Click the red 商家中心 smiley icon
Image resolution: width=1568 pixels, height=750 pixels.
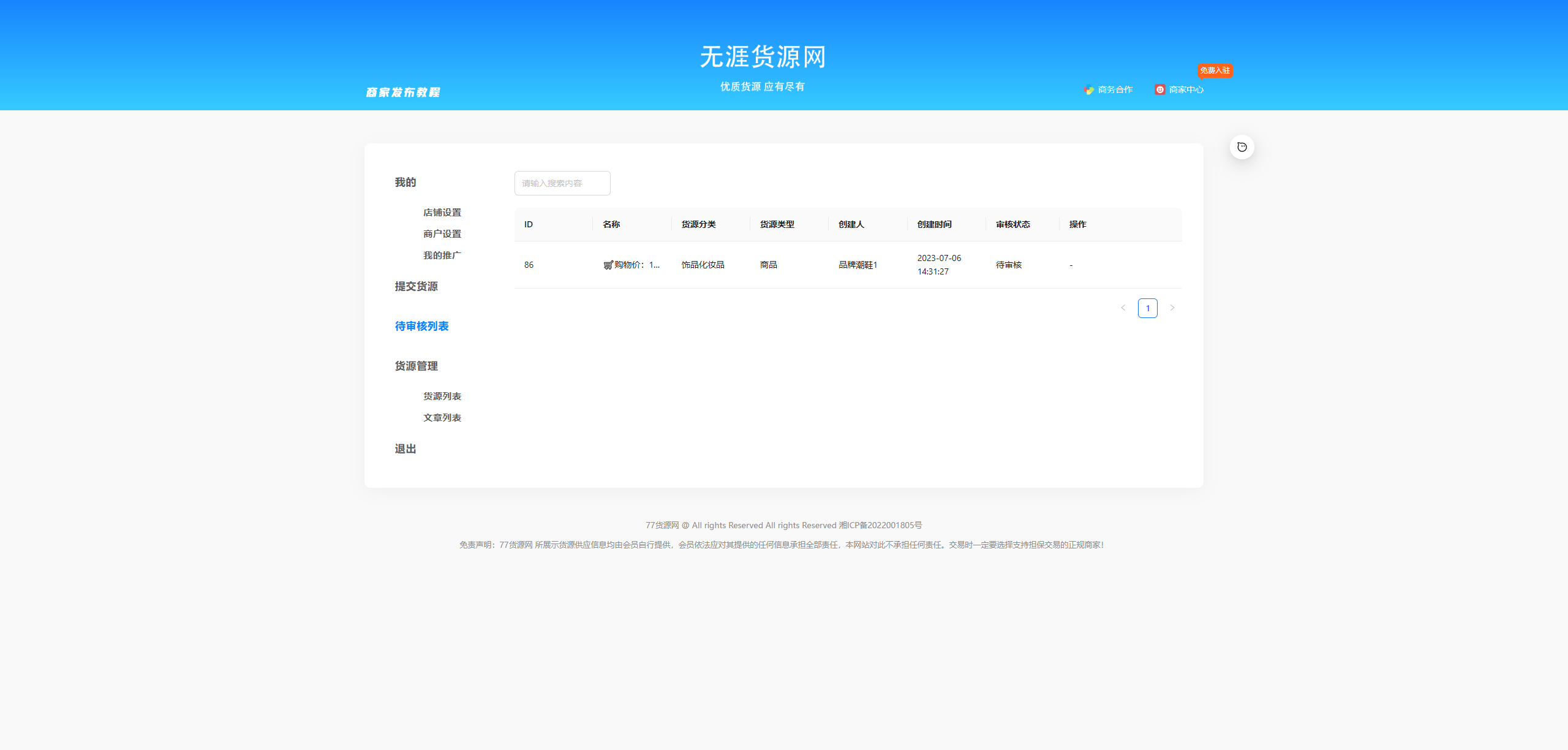(1159, 89)
